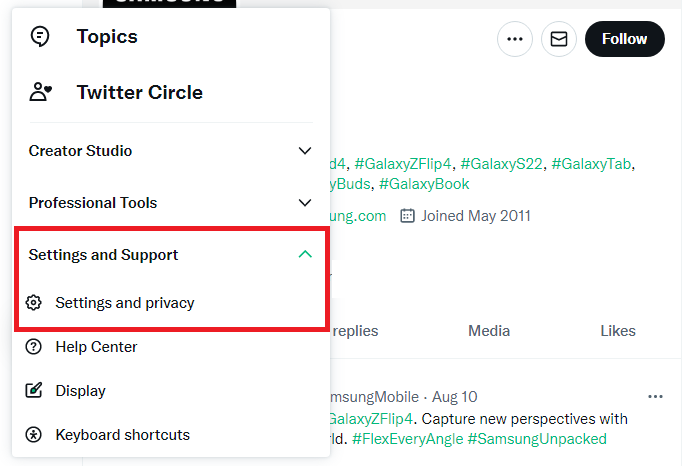Expand the Creator Studio chevron
This screenshot has height=466, width=696.
click(x=305, y=151)
